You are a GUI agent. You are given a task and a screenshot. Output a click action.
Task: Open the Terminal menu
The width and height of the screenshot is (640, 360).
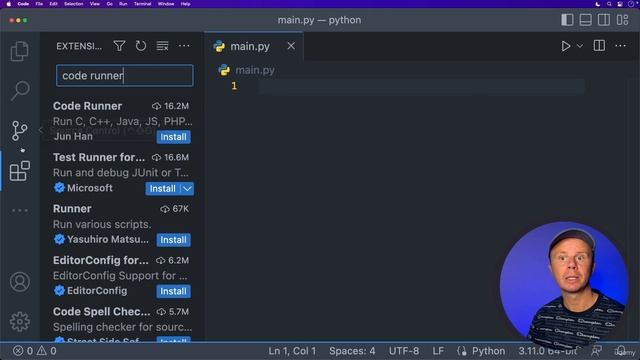click(x=142, y=4)
